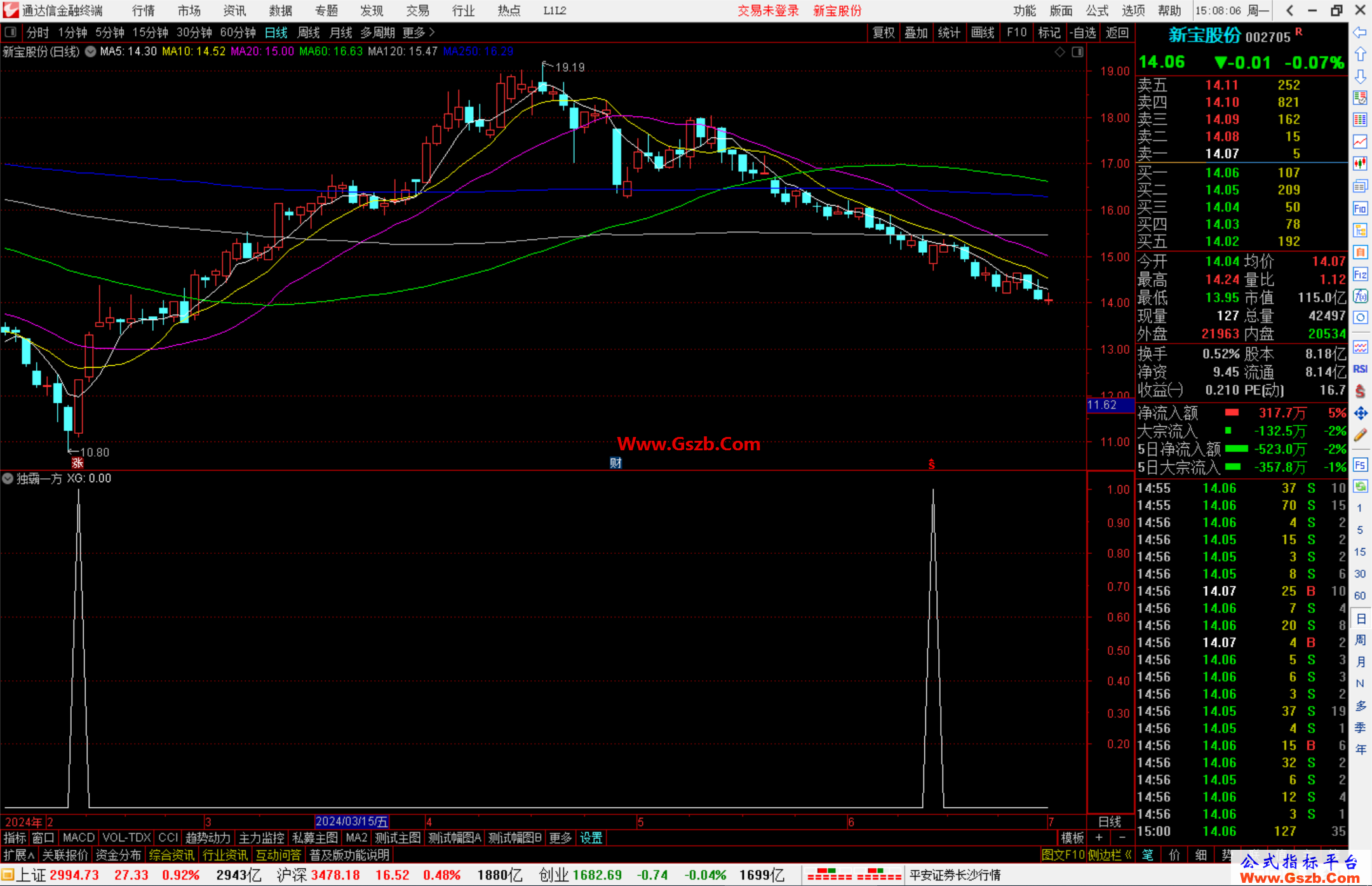Expand the 独霸一方 indicator dropdown arrow
The height and width of the screenshot is (886, 1372).
(x=8, y=478)
